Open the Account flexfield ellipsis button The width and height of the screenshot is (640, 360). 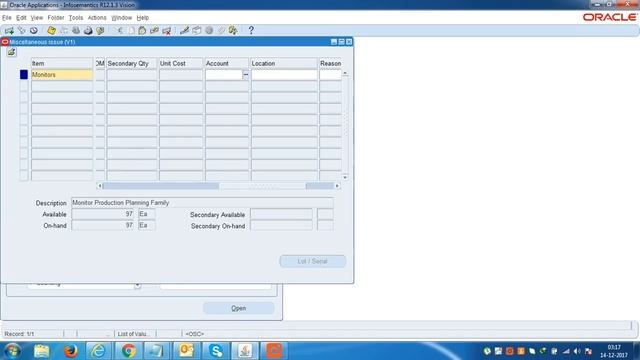tap(246, 75)
